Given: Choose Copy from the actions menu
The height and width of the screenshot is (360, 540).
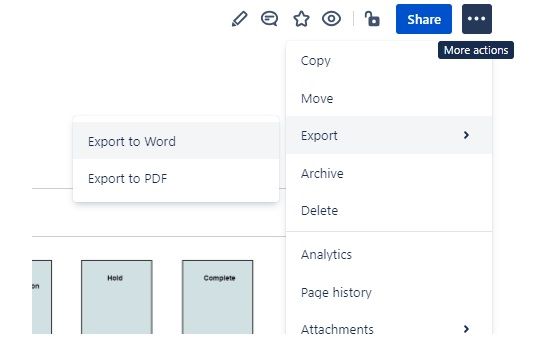Looking at the screenshot, I should [x=389, y=61].
